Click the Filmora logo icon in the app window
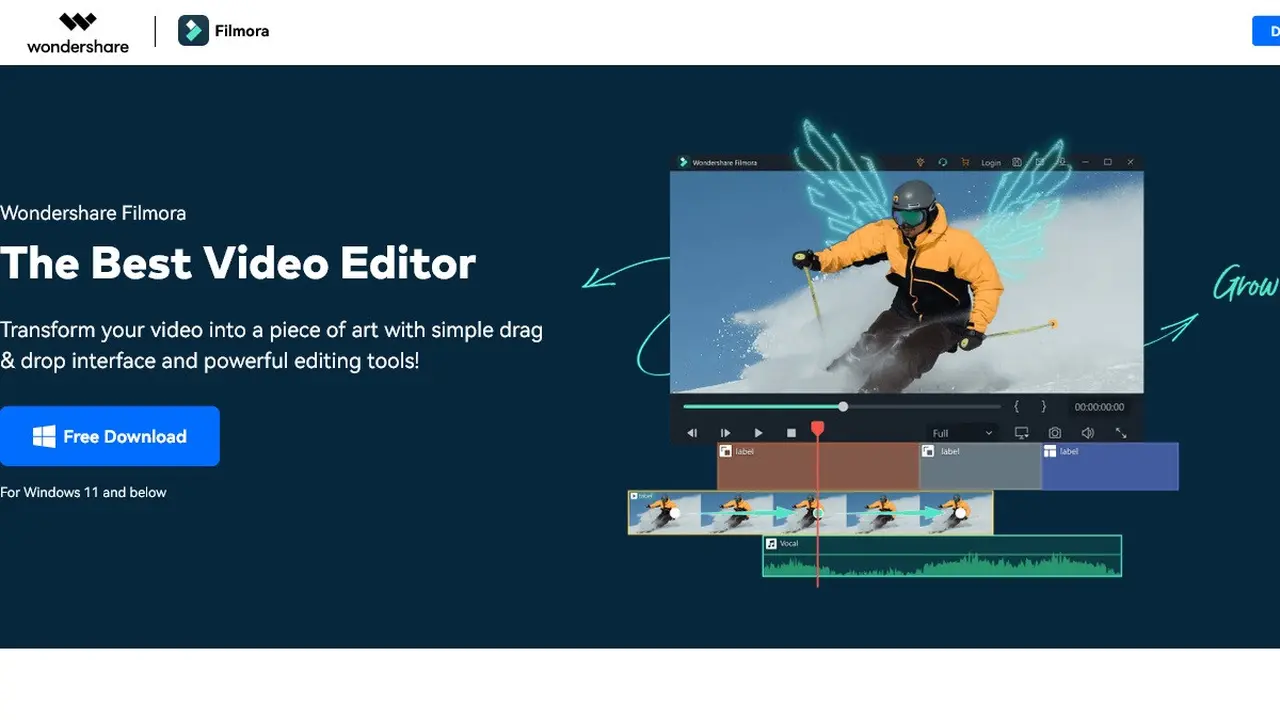Viewport: 1280px width, 720px height. 683,162
